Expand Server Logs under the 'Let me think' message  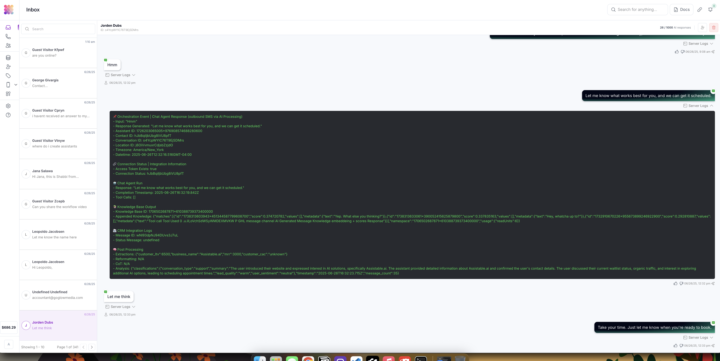[x=120, y=307]
